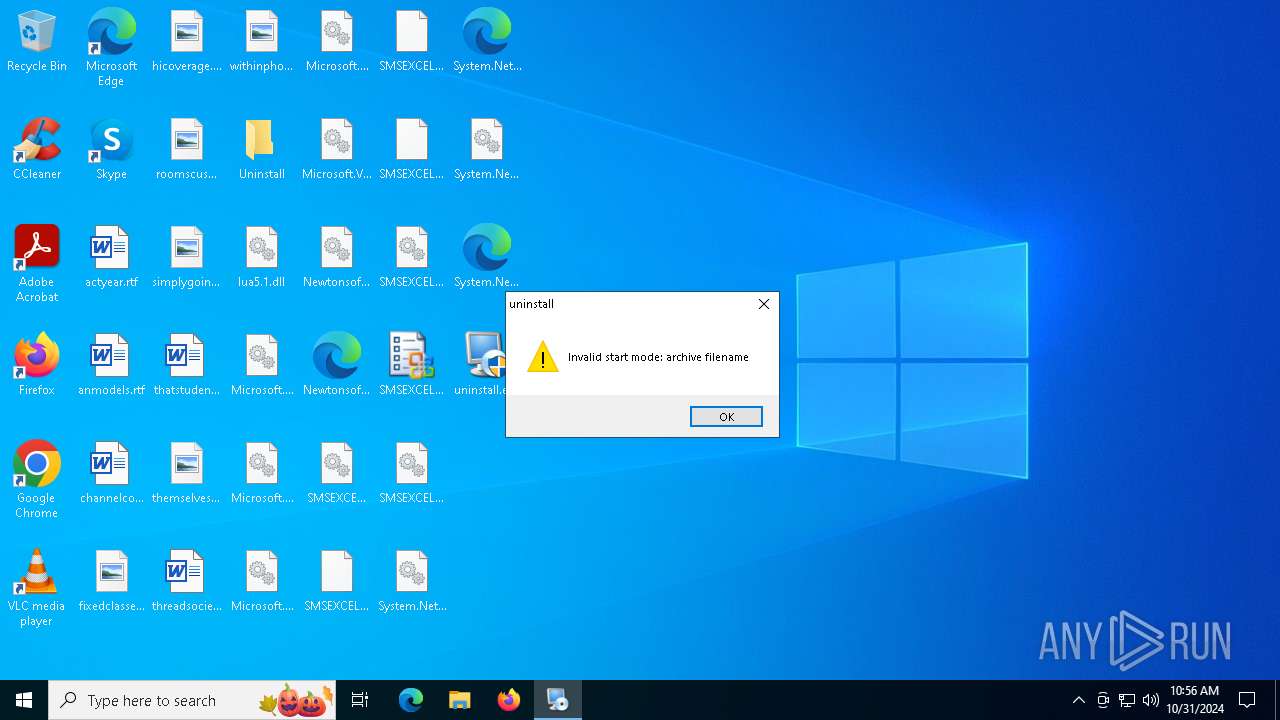The width and height of the screenshot is (1280, 720).
Task: Select the themselves image file icon
Action: pos(187,474)
